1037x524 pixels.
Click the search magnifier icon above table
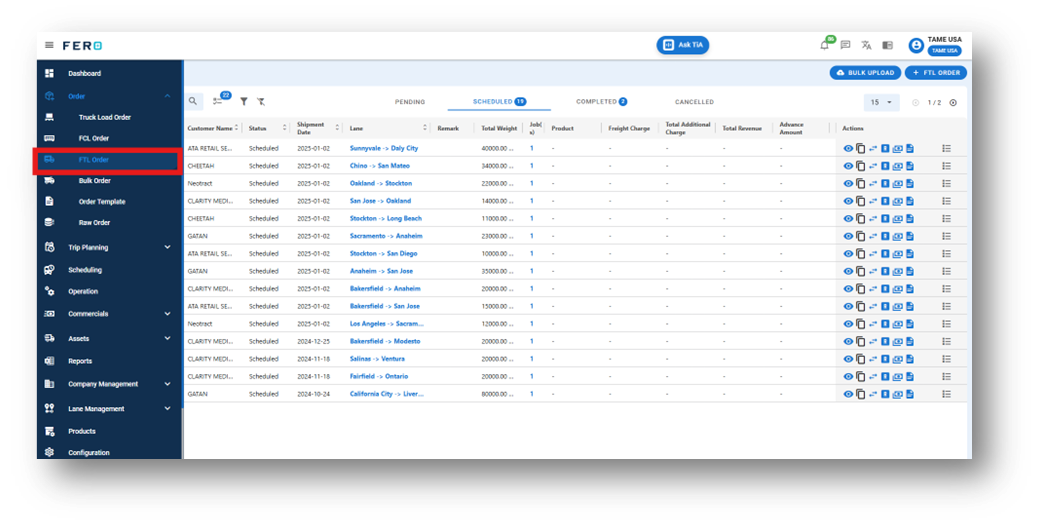click(x=192, y=101)
